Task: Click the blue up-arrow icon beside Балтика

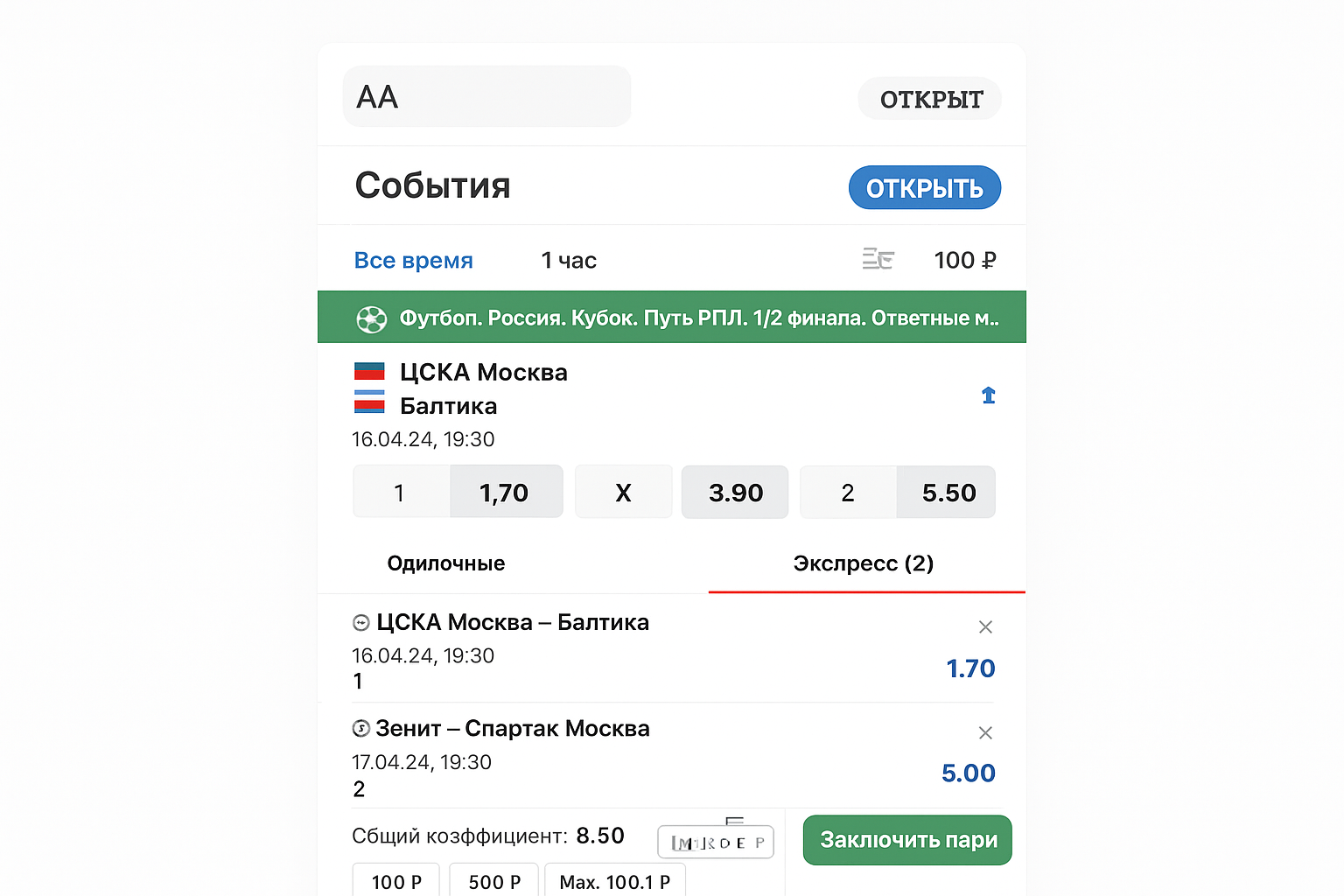Action: 988,395
